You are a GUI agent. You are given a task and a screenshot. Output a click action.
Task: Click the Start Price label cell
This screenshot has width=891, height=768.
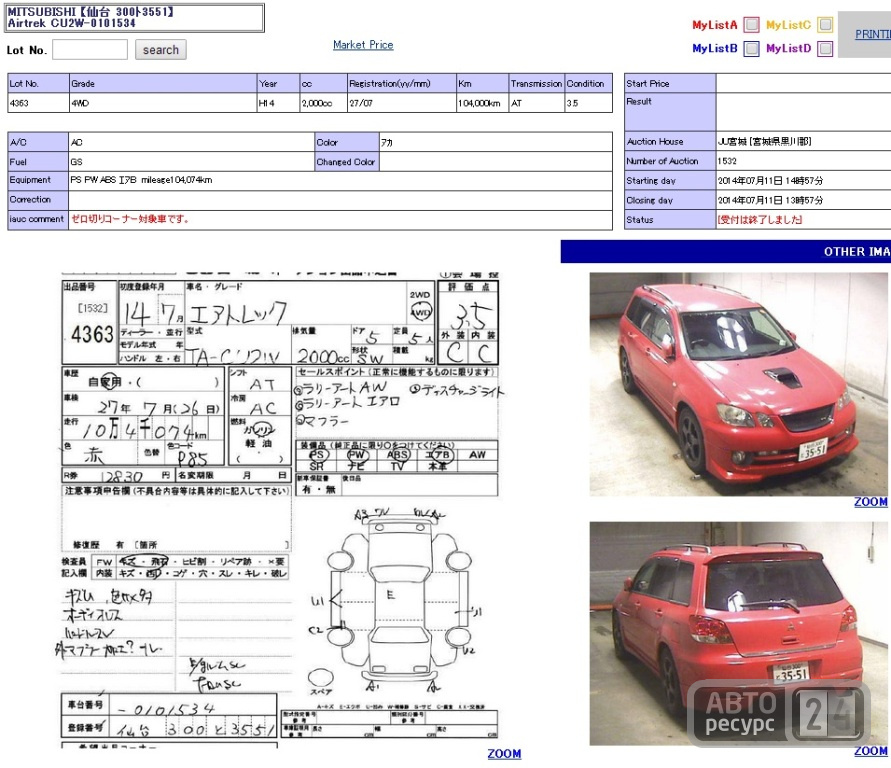670,84
